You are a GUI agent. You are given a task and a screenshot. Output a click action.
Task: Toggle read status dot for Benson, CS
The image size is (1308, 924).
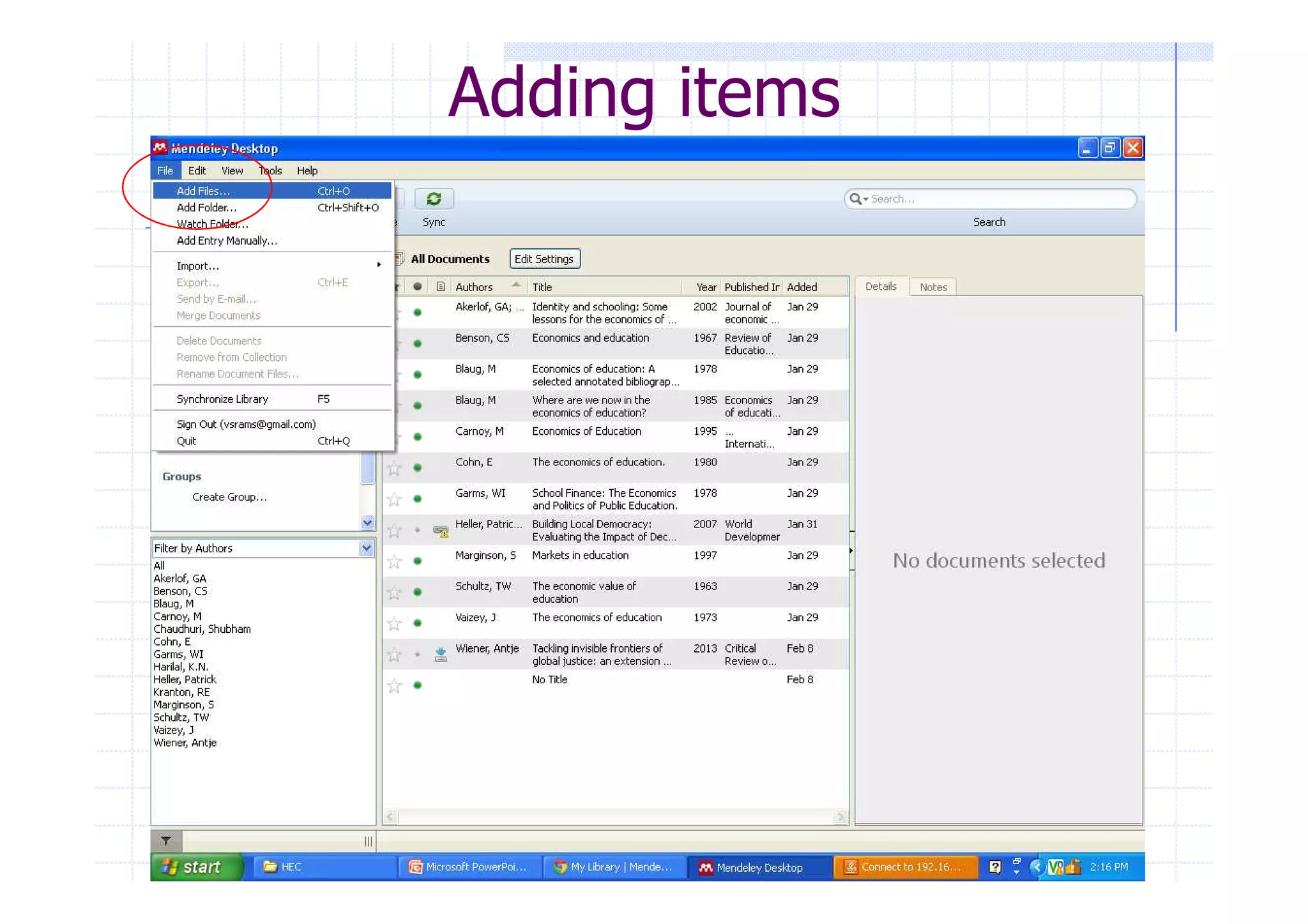(x=417, y=344)
